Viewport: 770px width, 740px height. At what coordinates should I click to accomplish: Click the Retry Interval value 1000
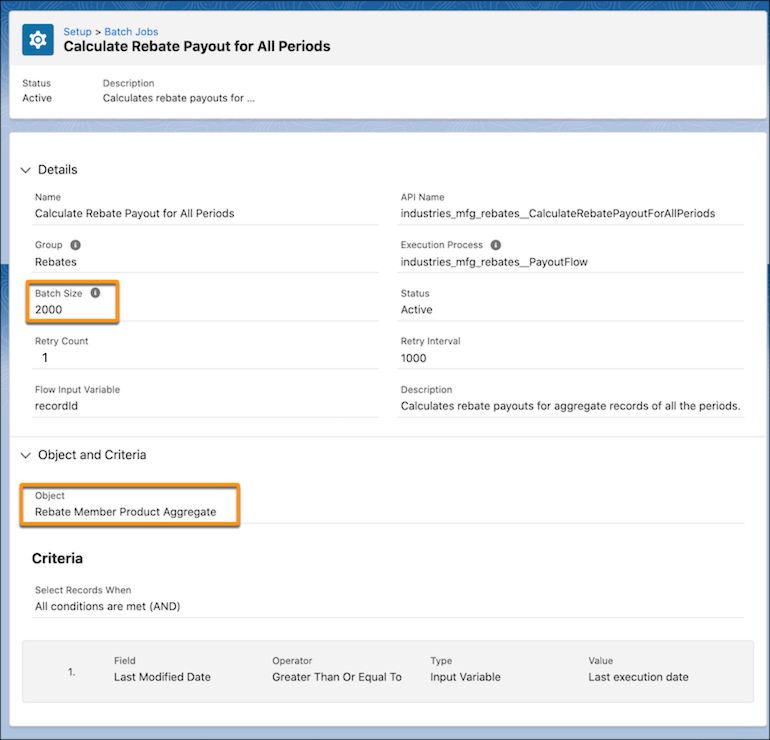(x=413, y=358)
